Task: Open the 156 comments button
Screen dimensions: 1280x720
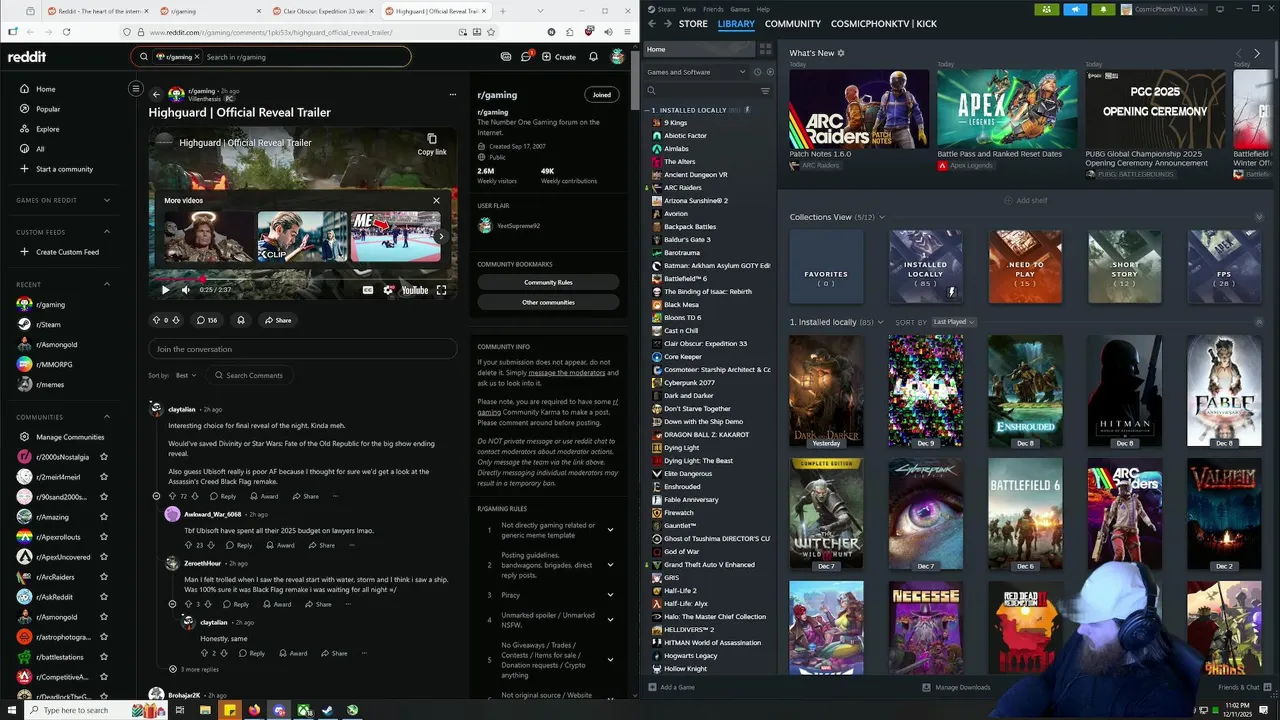Action: (x=207, y=320)
